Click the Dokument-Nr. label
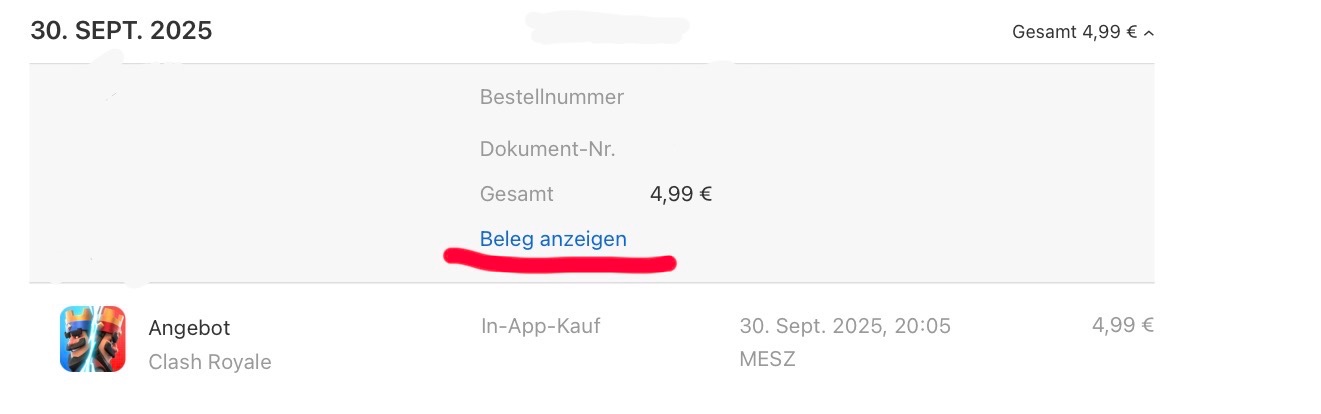Screen dimensions: 1321x414 [547, 149]
